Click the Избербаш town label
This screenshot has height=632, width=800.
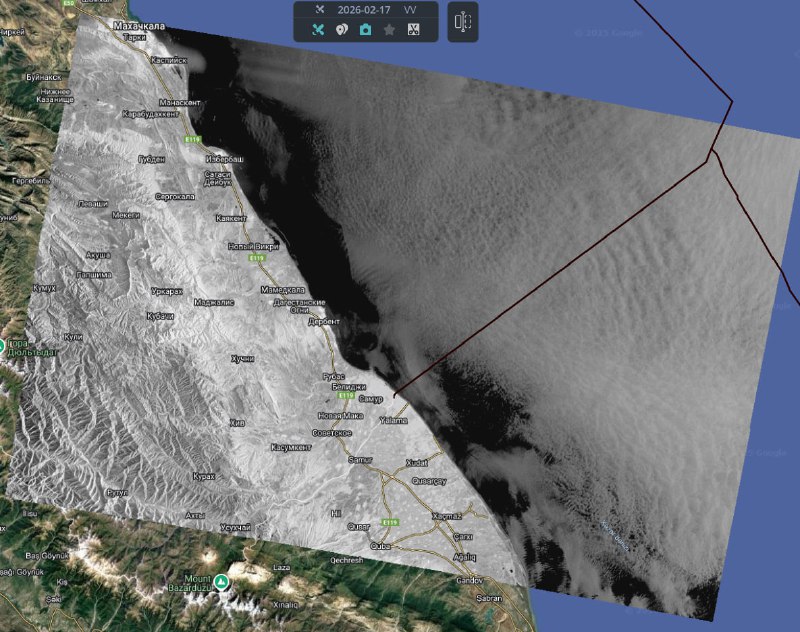pos(224,160)
